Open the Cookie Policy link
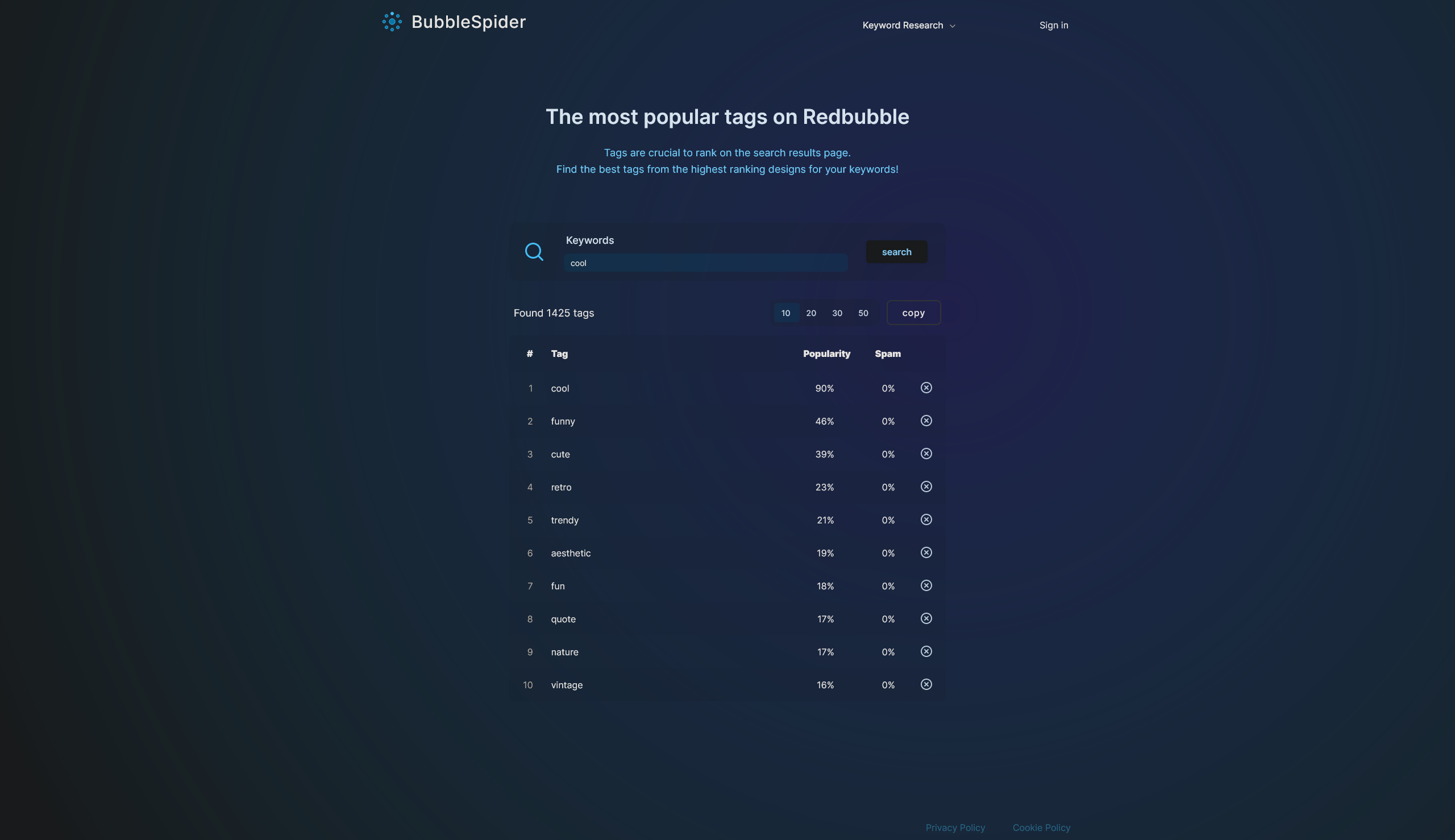The width and height of the screenshot is (1455, 840). tap(1042, 828)
